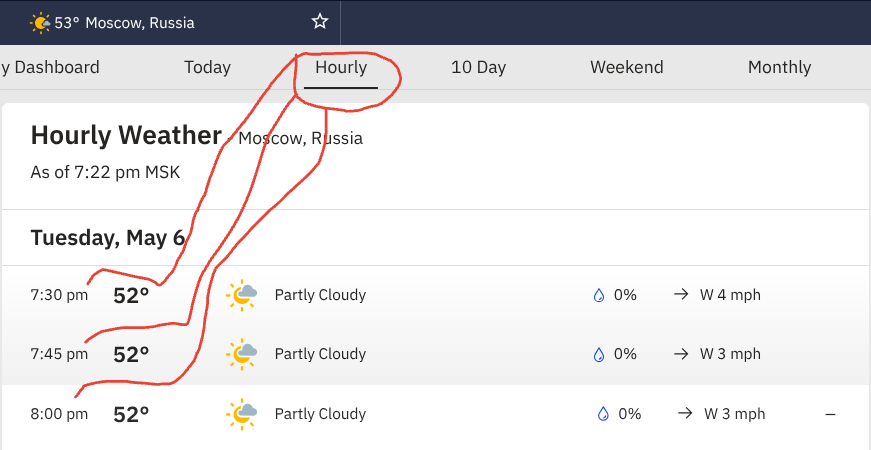Switch to the Today tab
The height and width of the screenshot is (450, 871).
(207, 68)
